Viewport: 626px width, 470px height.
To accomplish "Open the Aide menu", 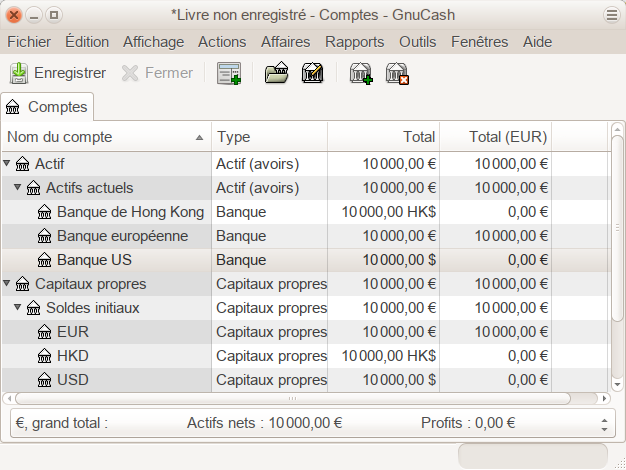I will point(537,42).
